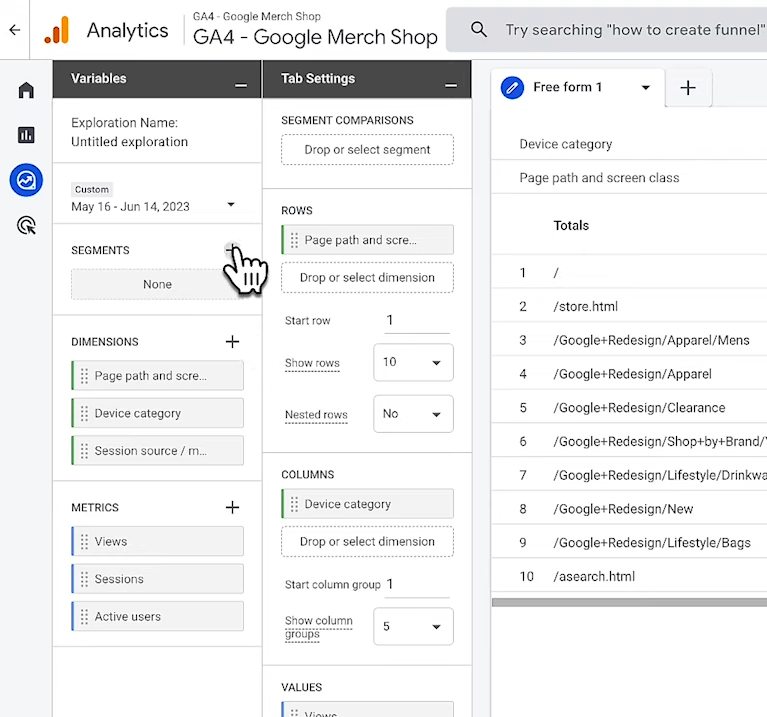
Task: Click the Start row input field
Action: (417, 320)
